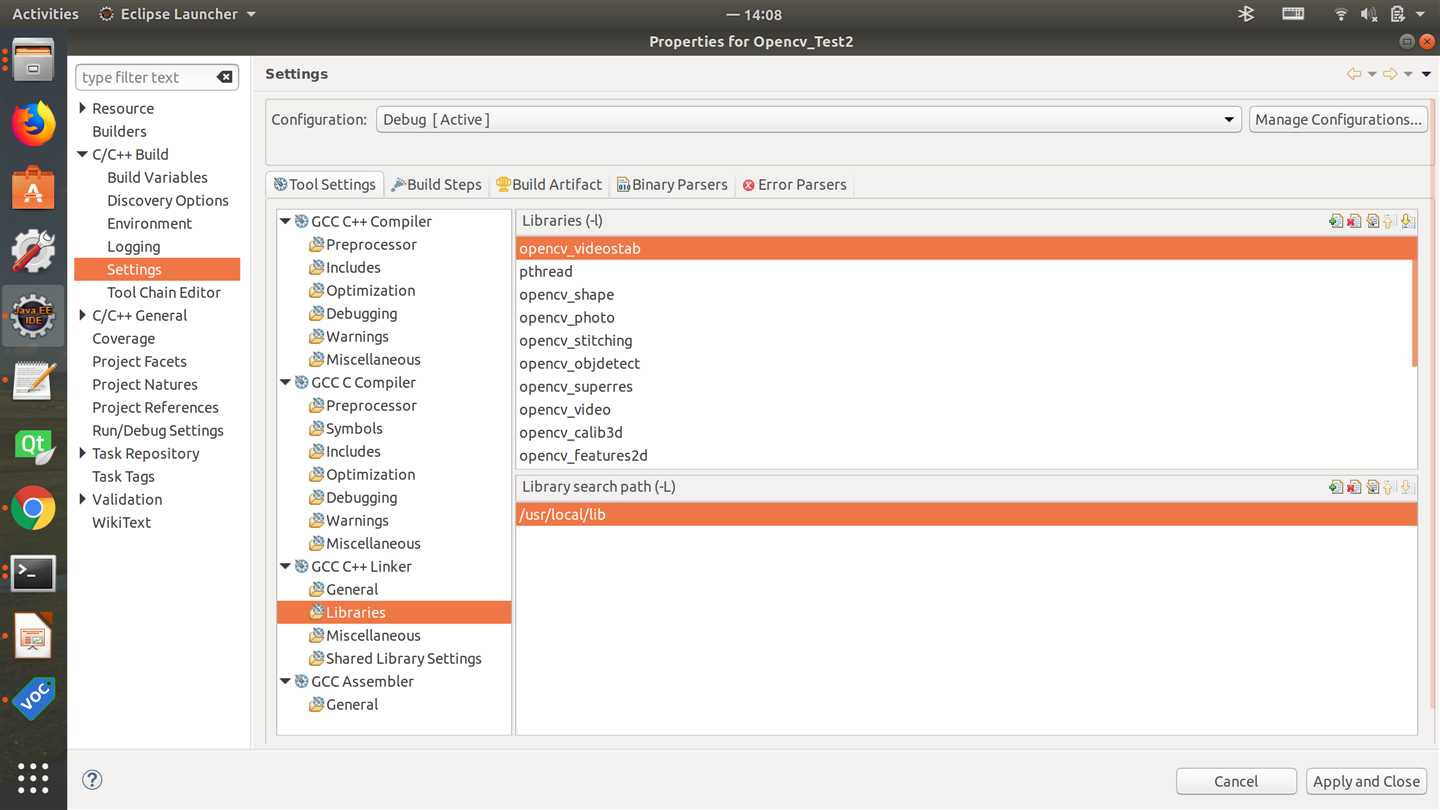
Task: Open Project References page
Action: 155,407
